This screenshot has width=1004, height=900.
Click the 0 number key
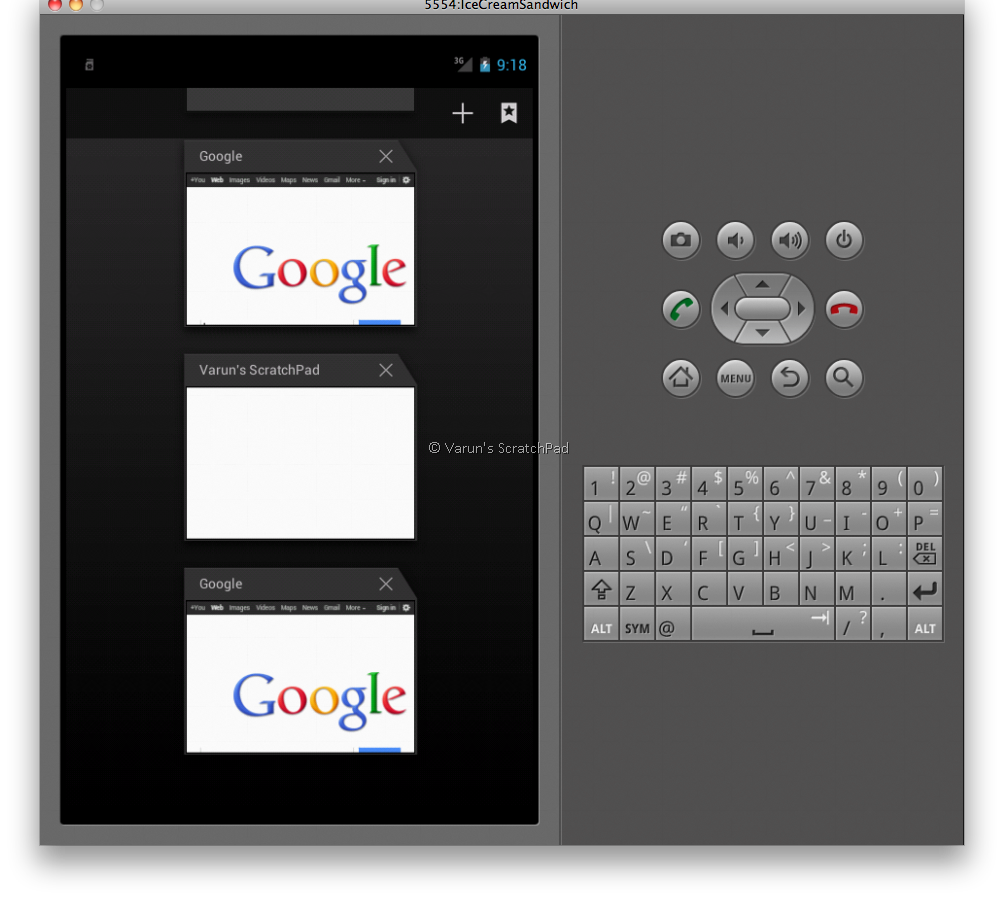[x=925, y=483]
